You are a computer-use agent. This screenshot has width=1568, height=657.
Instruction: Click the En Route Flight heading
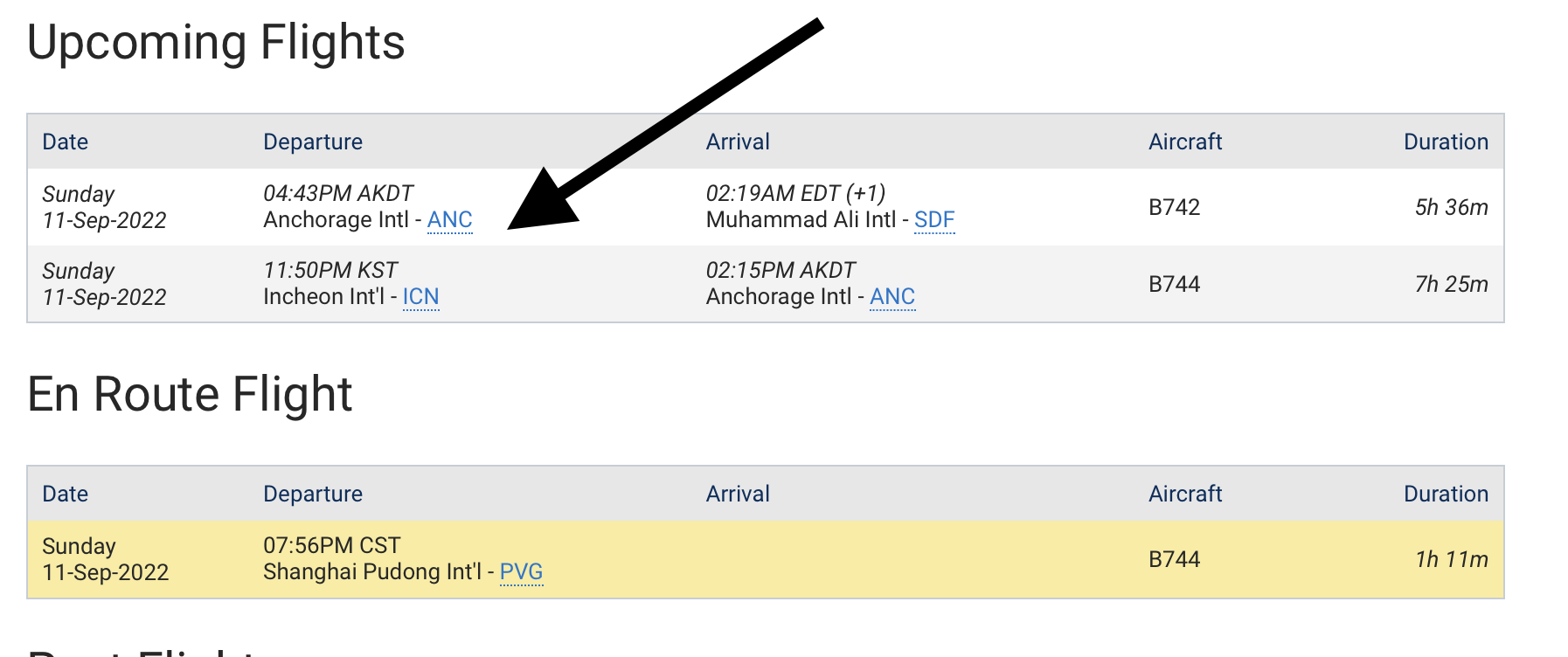click(190, 395)
